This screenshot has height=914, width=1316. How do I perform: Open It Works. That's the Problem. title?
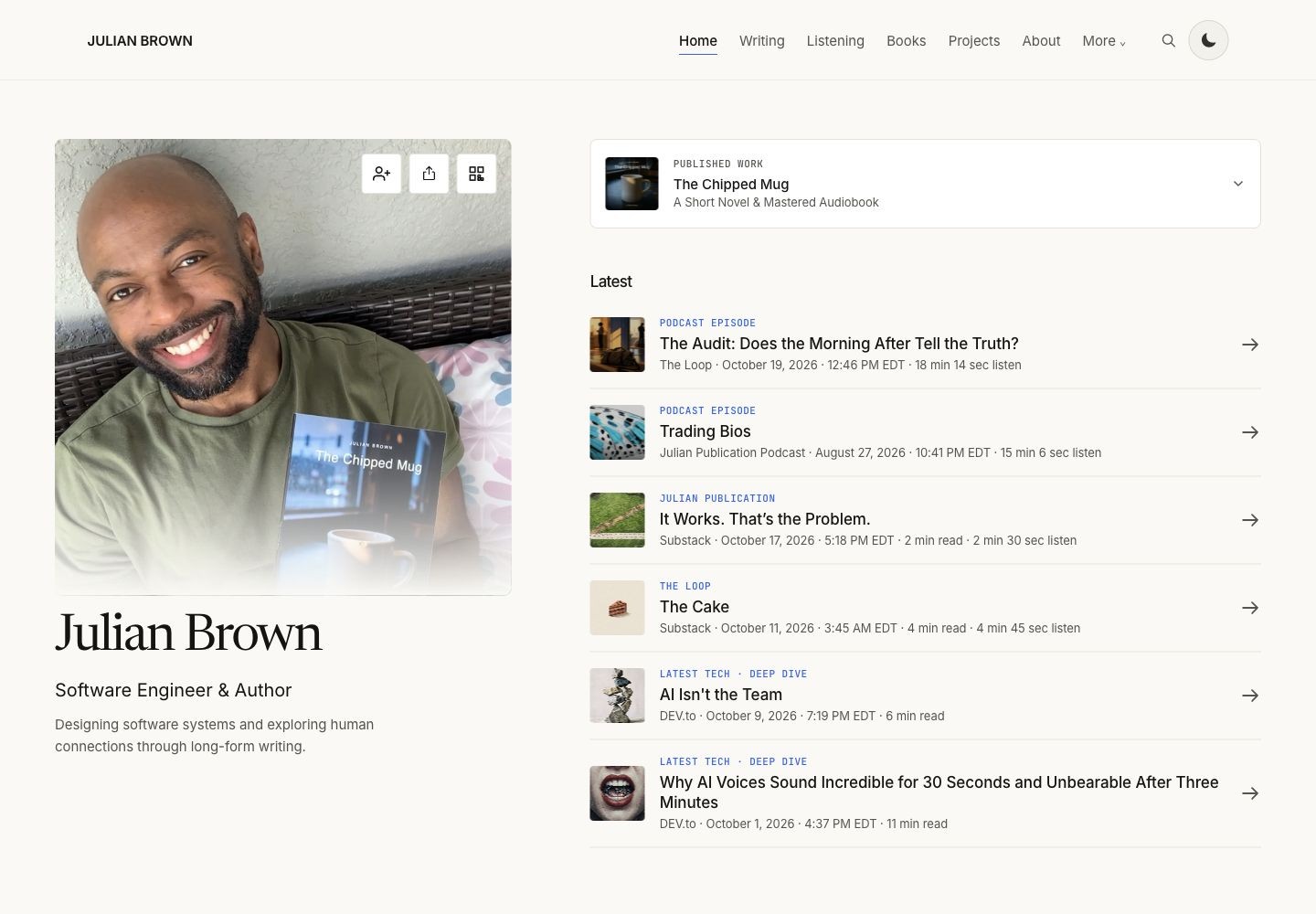(765, 519)
